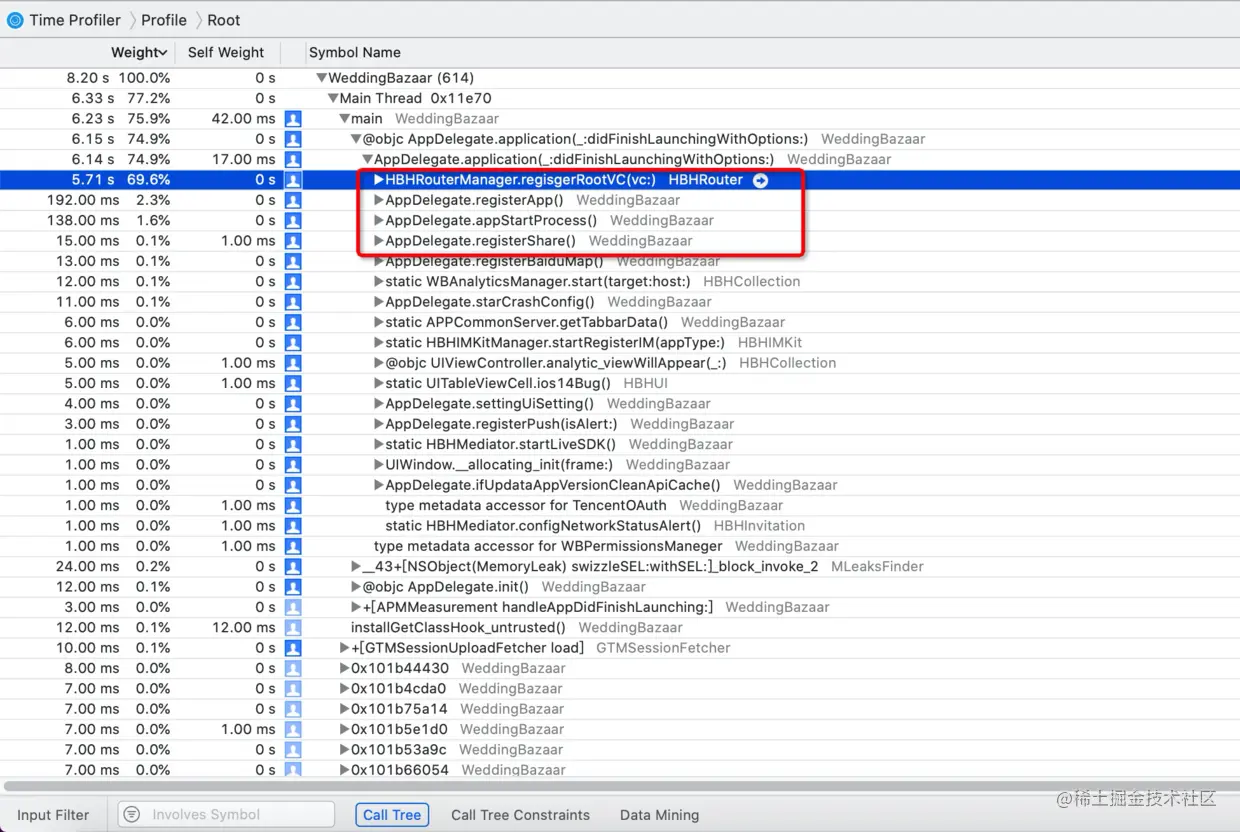This screenshot has width=1240, height=832.
Task: Open the focus arrow beside HBHRouter
Action: (761, 180)
